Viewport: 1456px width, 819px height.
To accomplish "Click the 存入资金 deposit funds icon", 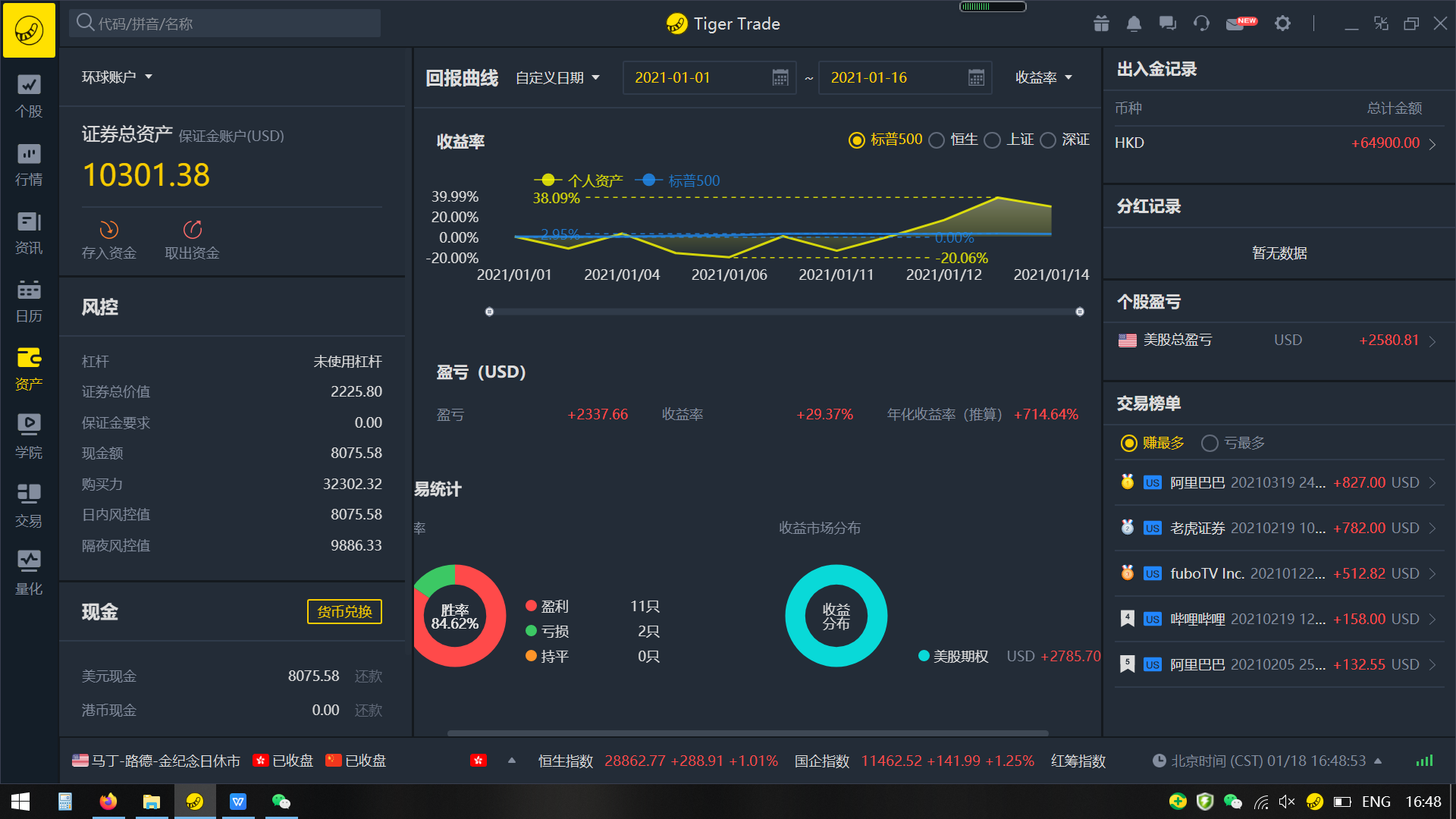I will coord(108,229).
